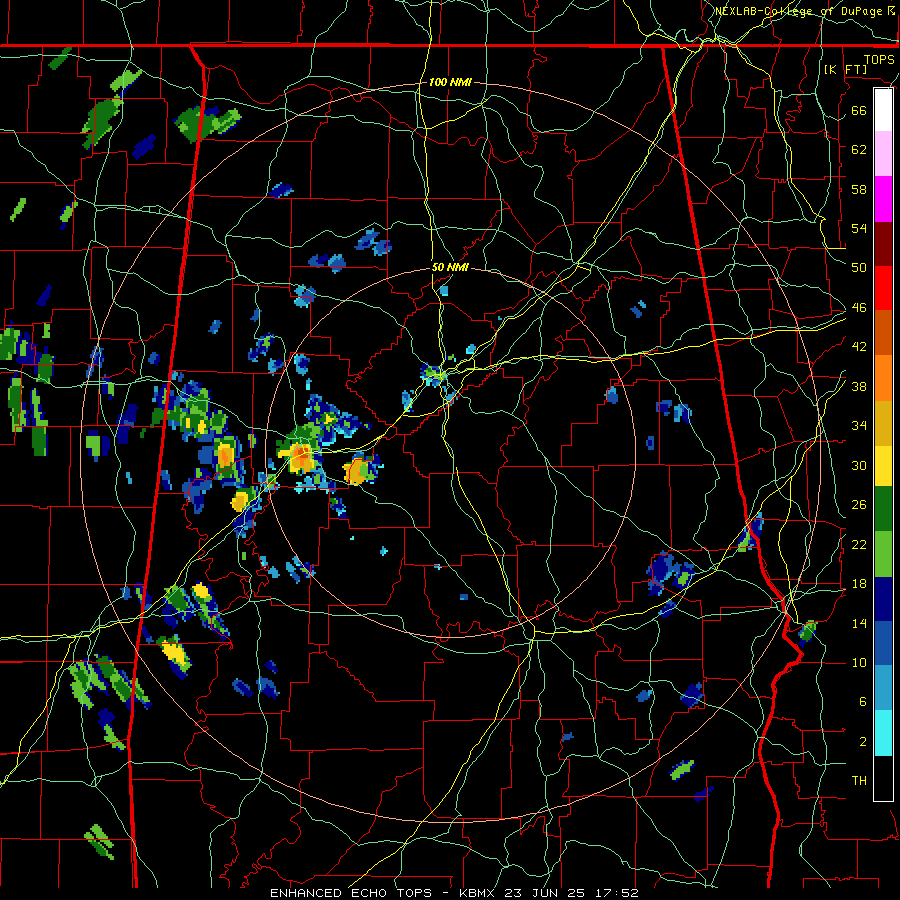900x900 pixels.
Task: Click the NEXLAB-College of DuPage credit
Action: point(805,11)
